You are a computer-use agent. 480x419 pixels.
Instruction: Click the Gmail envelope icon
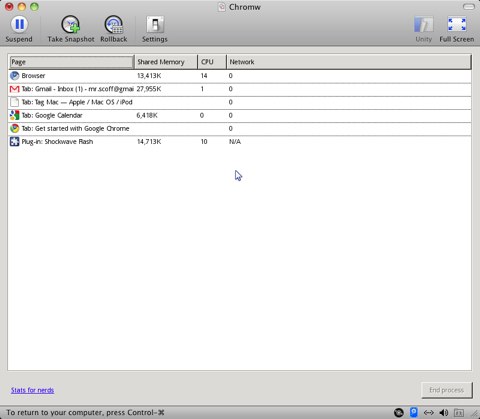click(x=14, y=89)
